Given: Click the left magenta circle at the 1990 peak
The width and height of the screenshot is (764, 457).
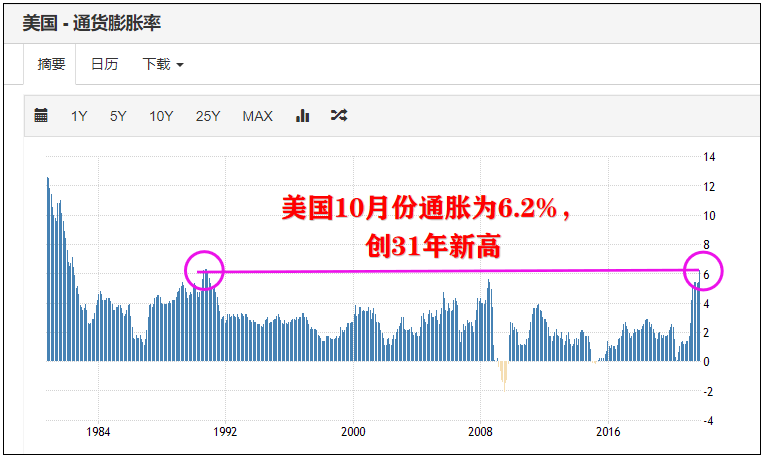Looking at the screenshot, I should click(205, 270).
